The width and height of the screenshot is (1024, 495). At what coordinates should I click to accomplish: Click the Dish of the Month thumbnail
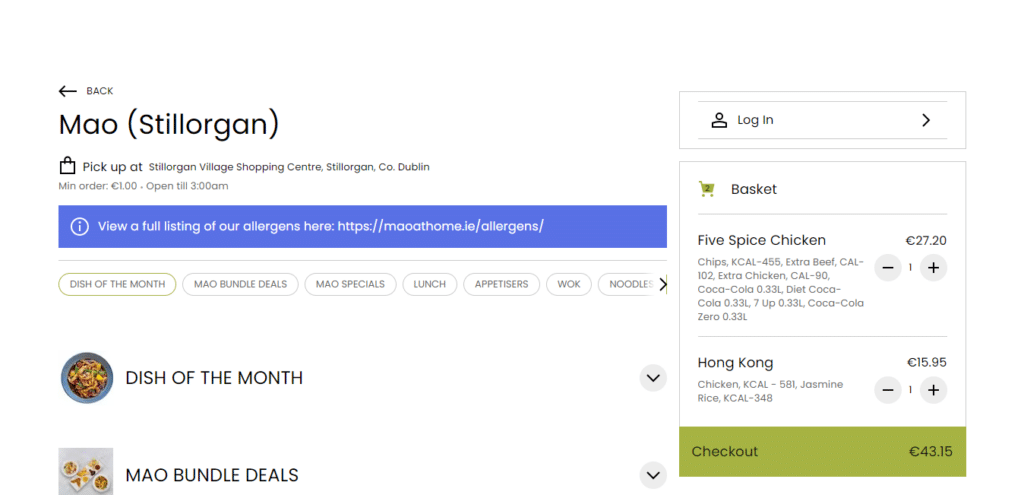click(87, 378)
